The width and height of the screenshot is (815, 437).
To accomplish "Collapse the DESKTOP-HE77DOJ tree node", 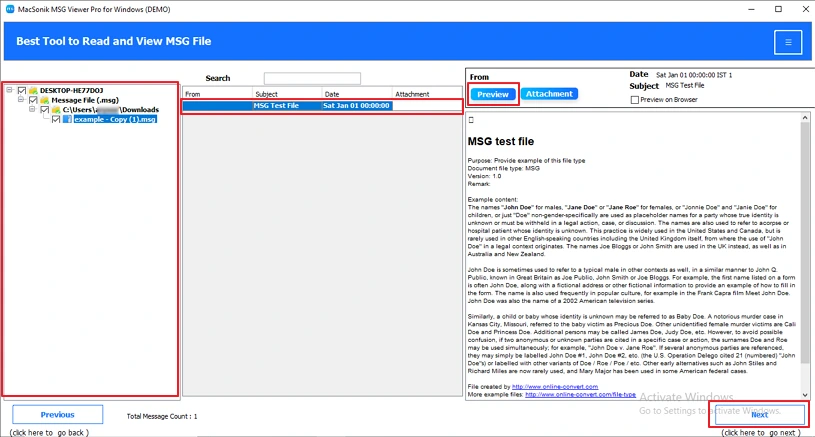I will [9, 90].
